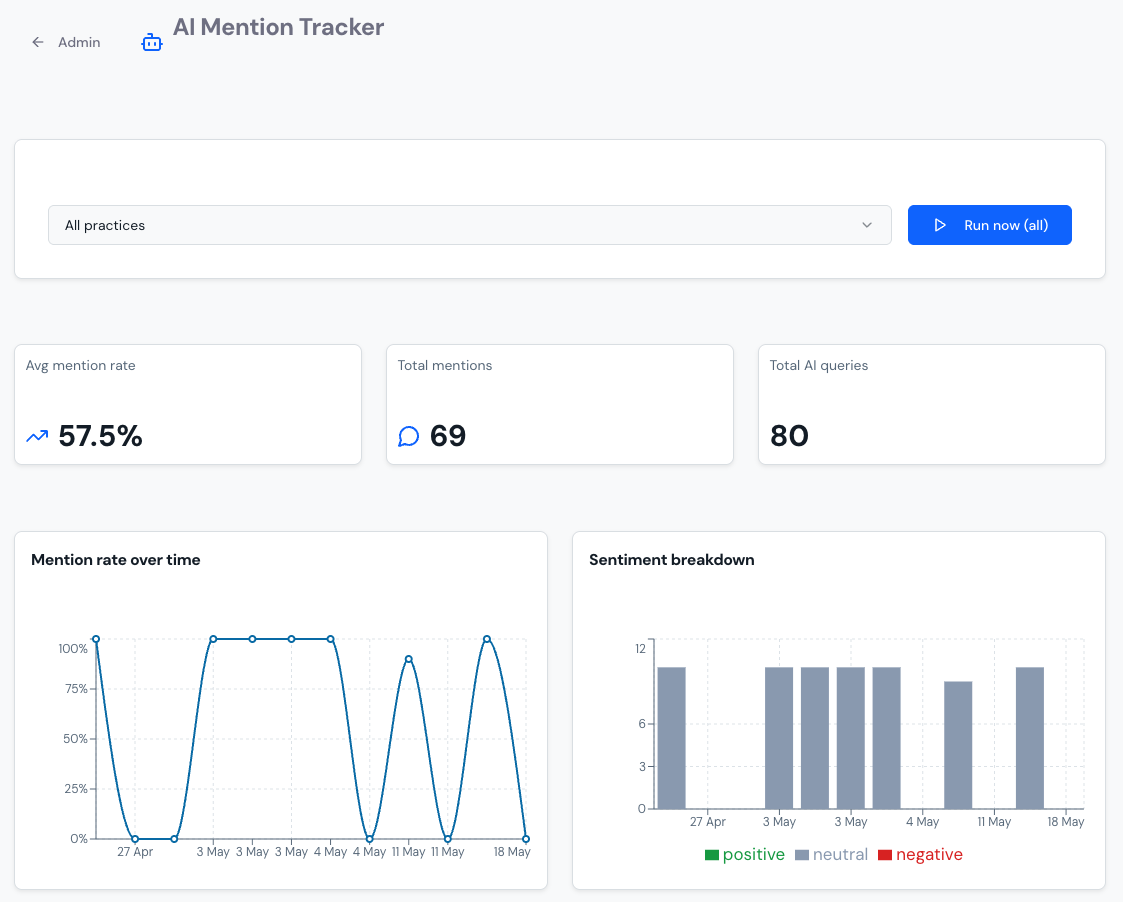Click the red negative legend swatch
Image resolution: width=1123 pixels, height=902 pixels.
point(885,855)
